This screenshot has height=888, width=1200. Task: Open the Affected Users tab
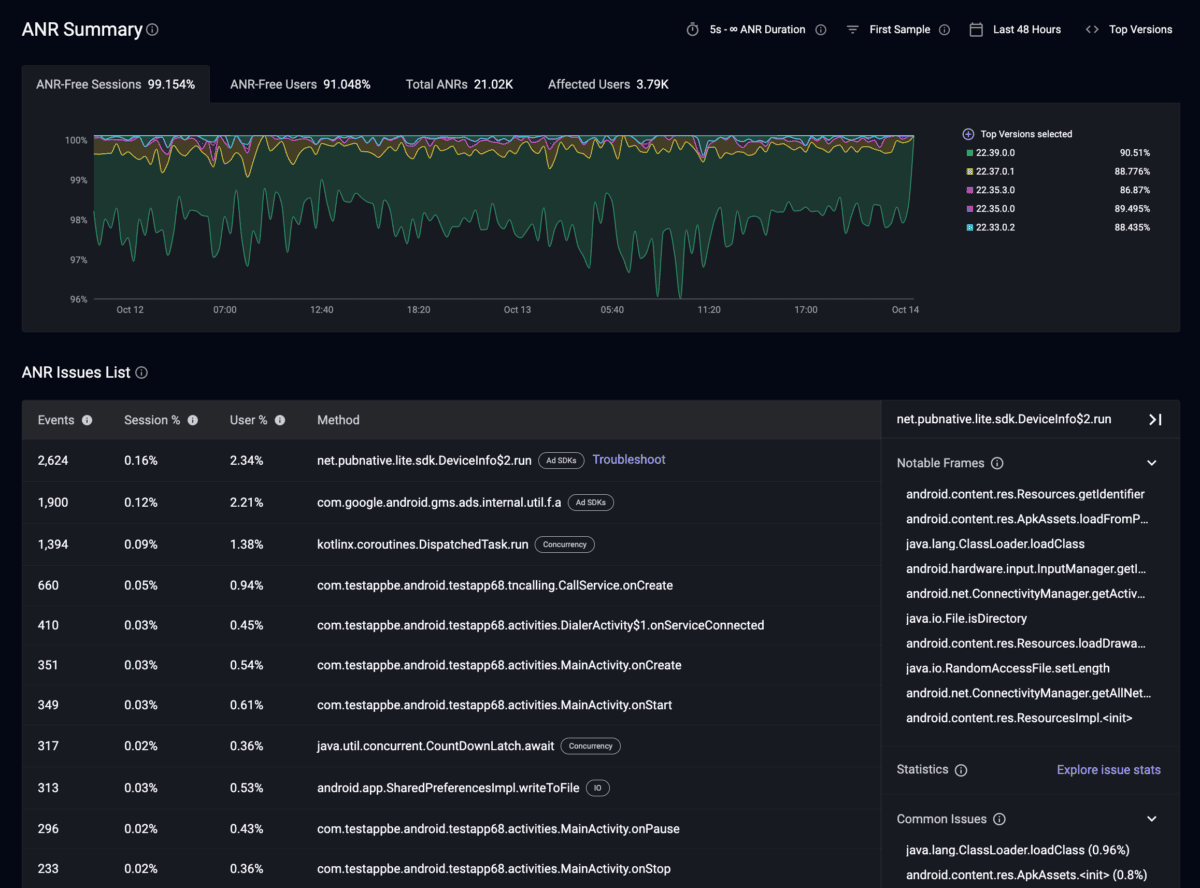[608, 85]
